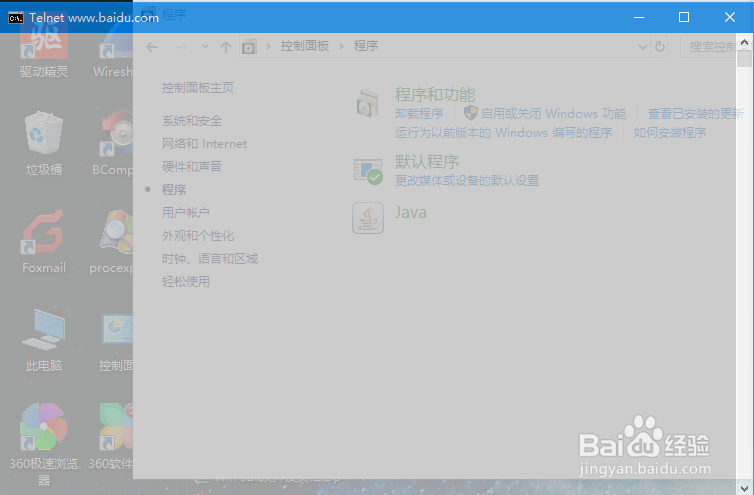The height and width of the screenshot is (495, 754).
Task: Expand chevron between 控制面板 and 程序
Action: point(341,47)
